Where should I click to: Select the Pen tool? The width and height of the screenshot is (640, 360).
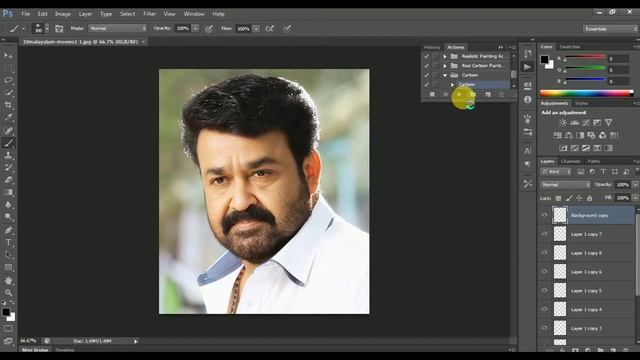(8, 230)
